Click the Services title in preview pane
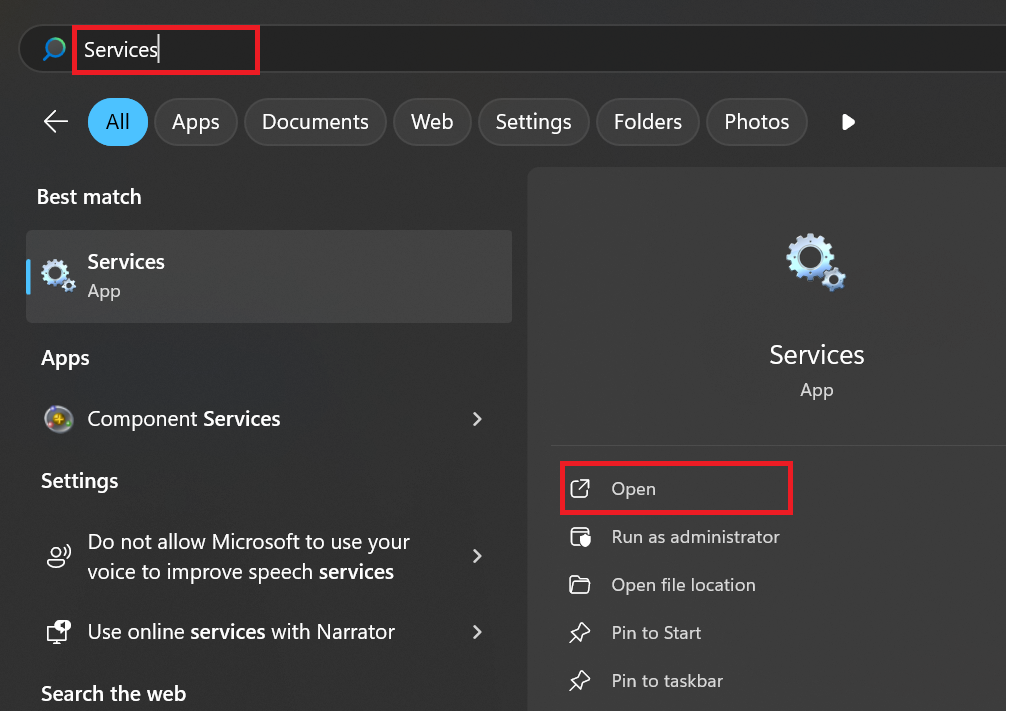Image resolution: width=1016 pixels, height=711 pixels. pos(816,355)
